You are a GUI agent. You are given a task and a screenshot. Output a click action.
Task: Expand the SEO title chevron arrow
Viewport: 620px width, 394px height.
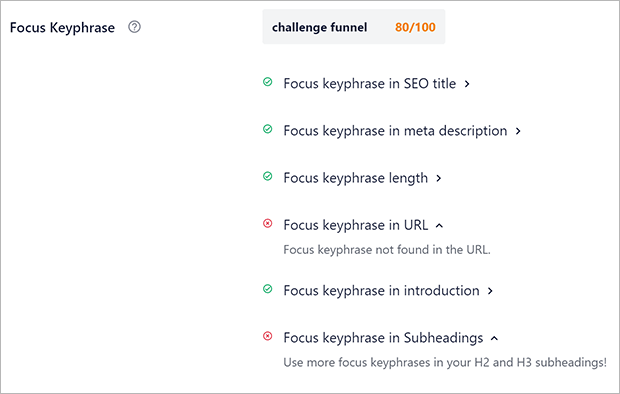pyautogui.click(x=467, y=84)
